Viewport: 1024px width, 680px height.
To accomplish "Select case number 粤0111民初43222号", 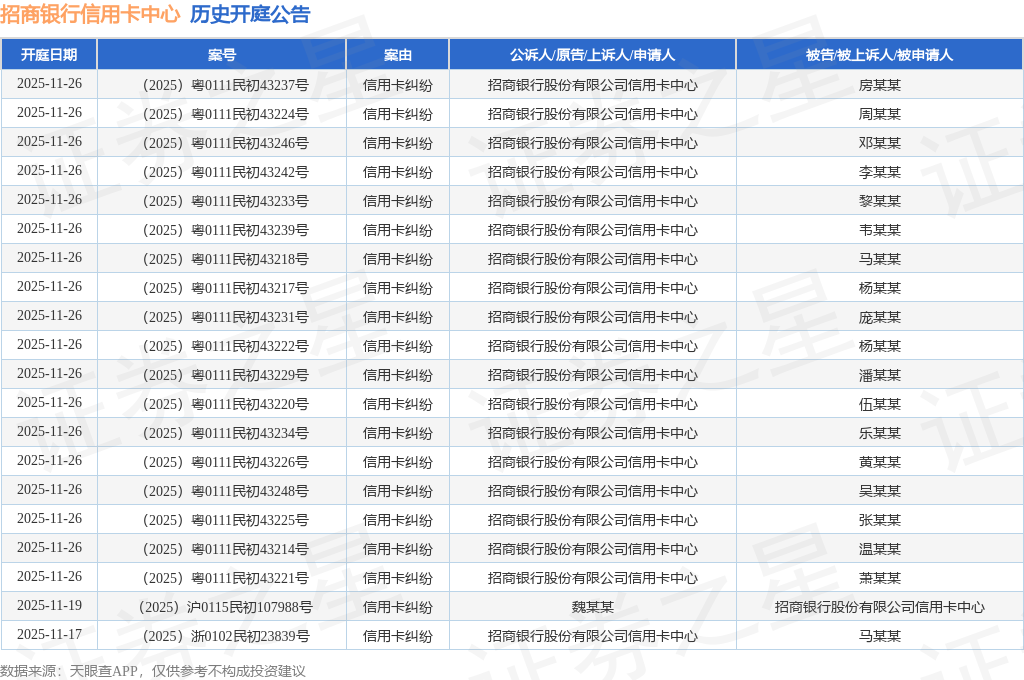I will (x=225, y=346).
